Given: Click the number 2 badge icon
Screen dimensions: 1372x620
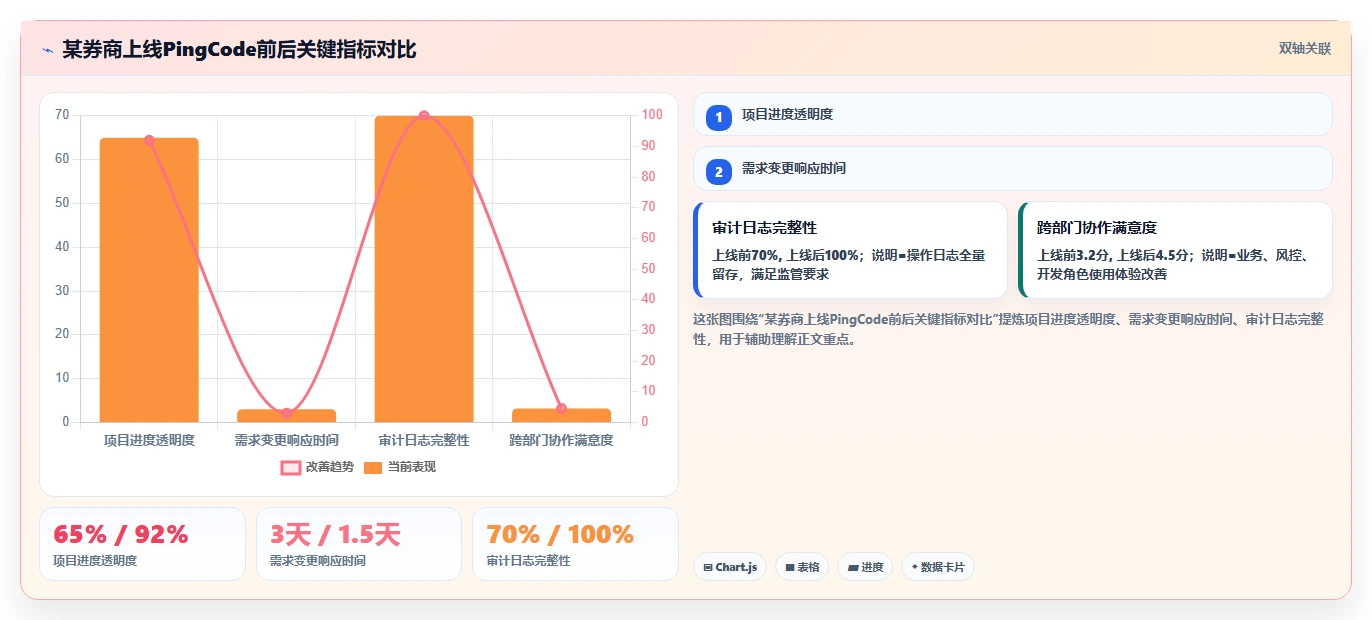Looking at the screenshot, I should (x=719, y=171).
